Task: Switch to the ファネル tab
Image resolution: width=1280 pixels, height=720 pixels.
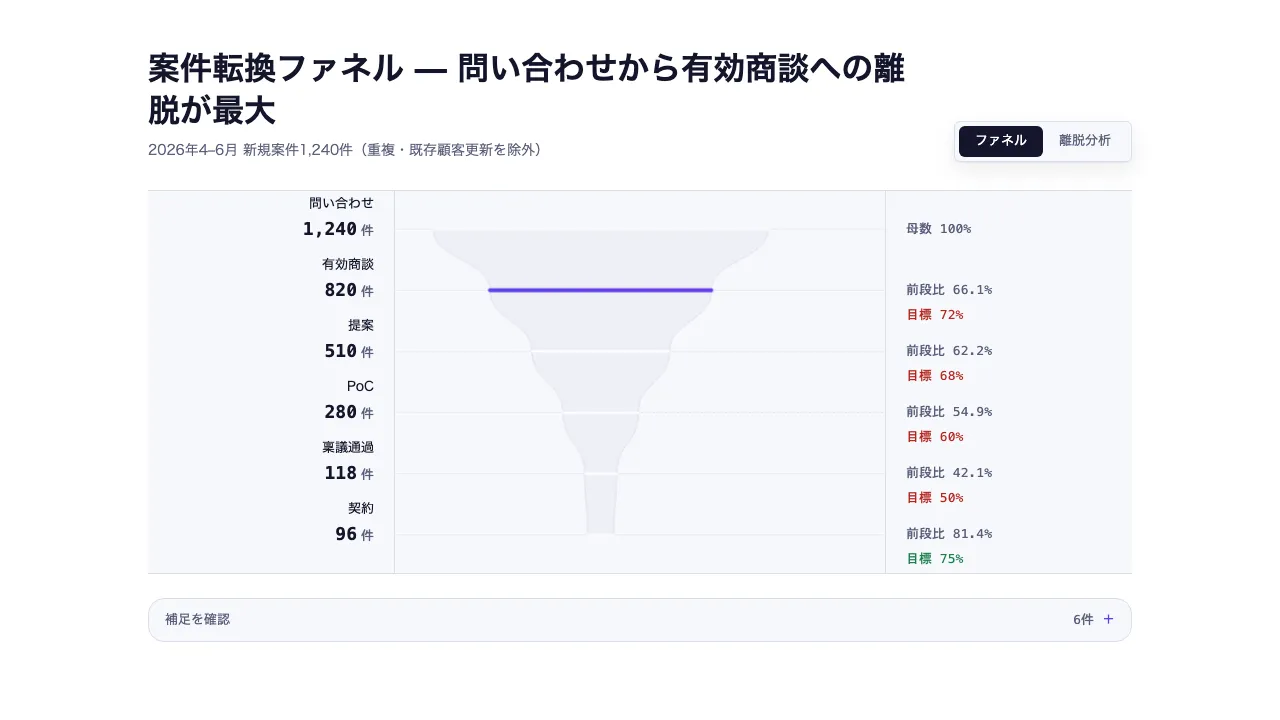Action: (1000, 141)
